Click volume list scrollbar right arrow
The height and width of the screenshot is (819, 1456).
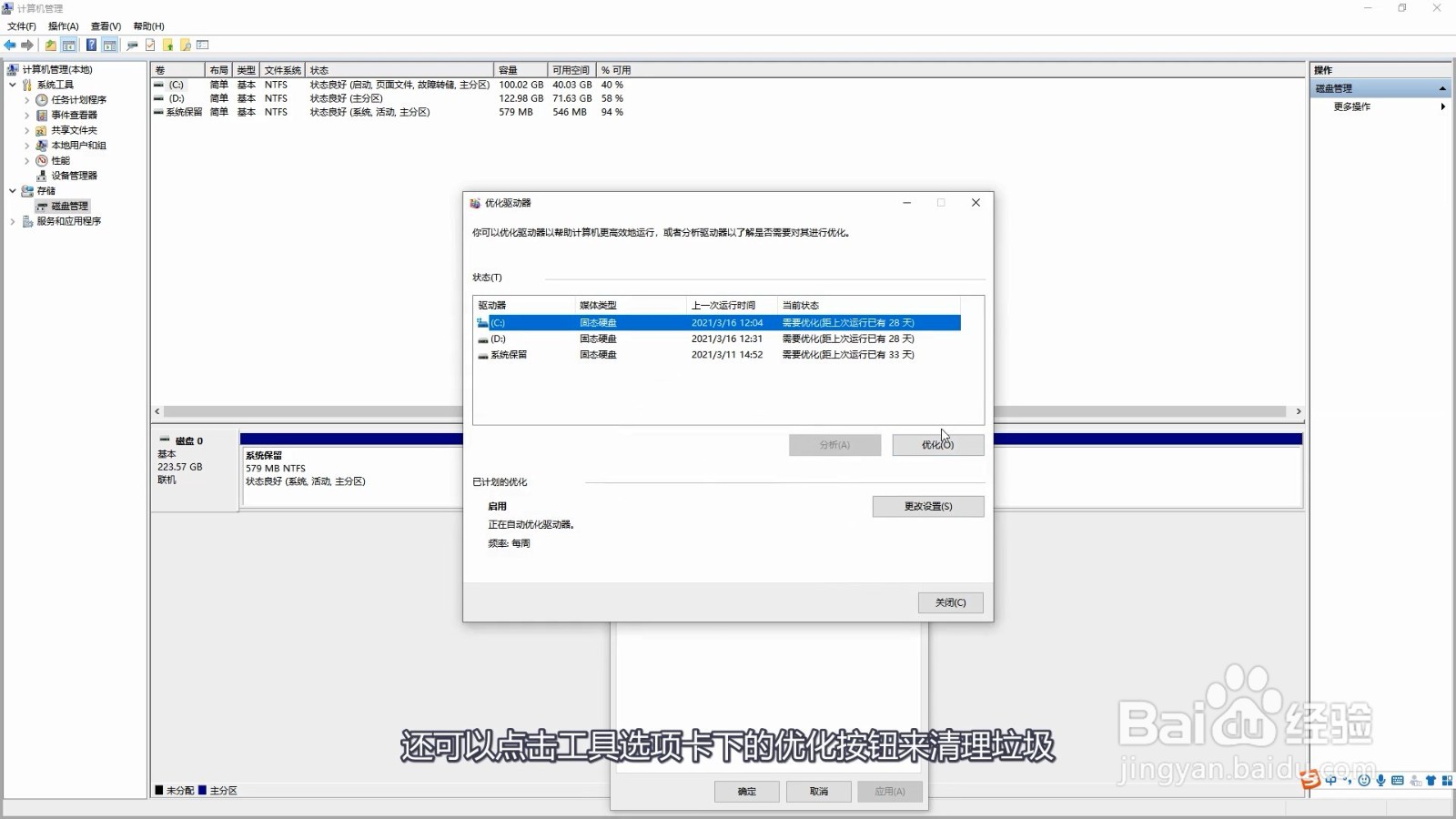[1299, 411]
